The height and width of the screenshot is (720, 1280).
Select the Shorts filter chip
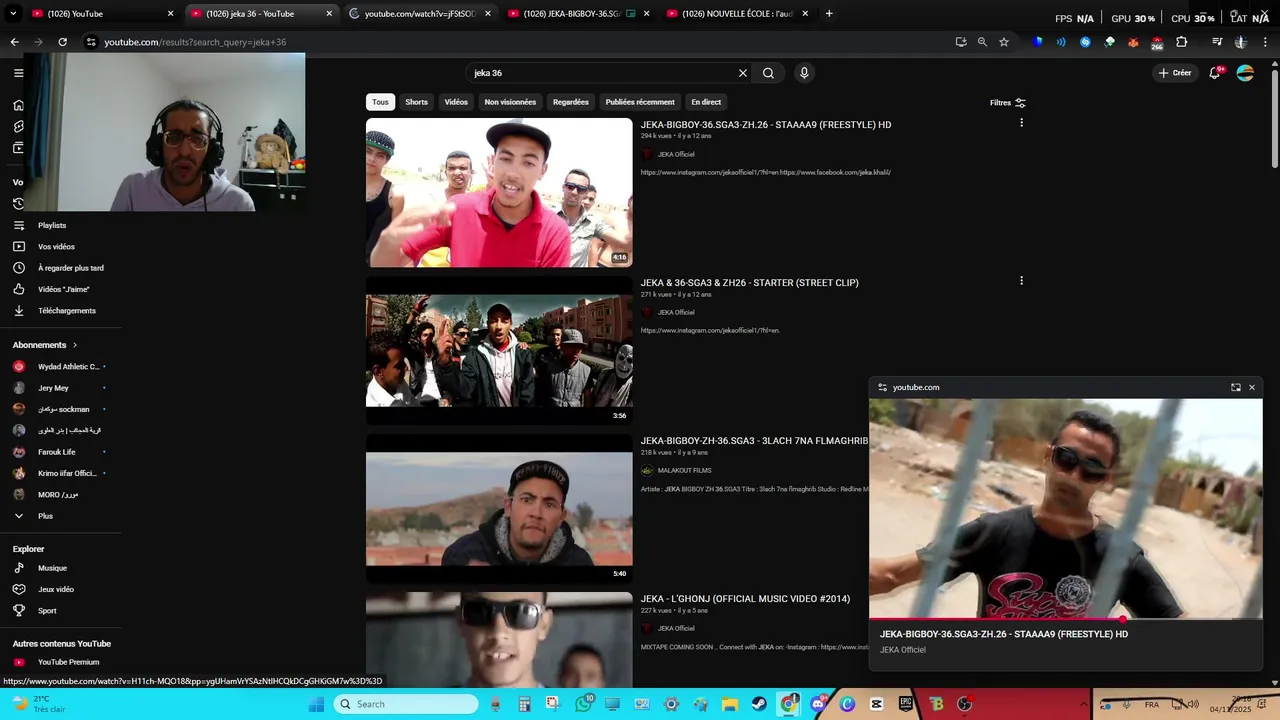(x=417, y=102)
